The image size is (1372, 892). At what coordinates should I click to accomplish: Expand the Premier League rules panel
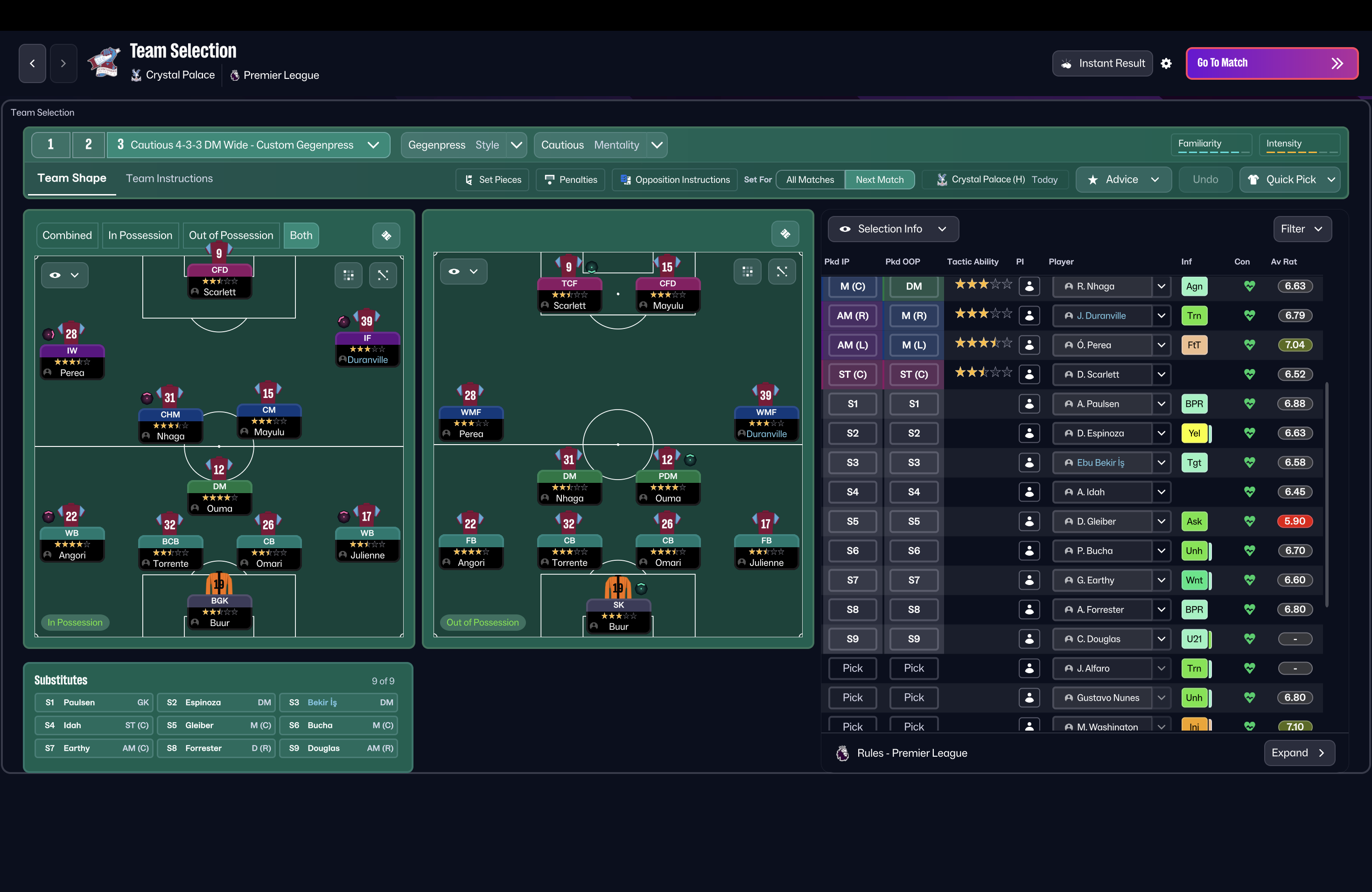point(1299,753)
